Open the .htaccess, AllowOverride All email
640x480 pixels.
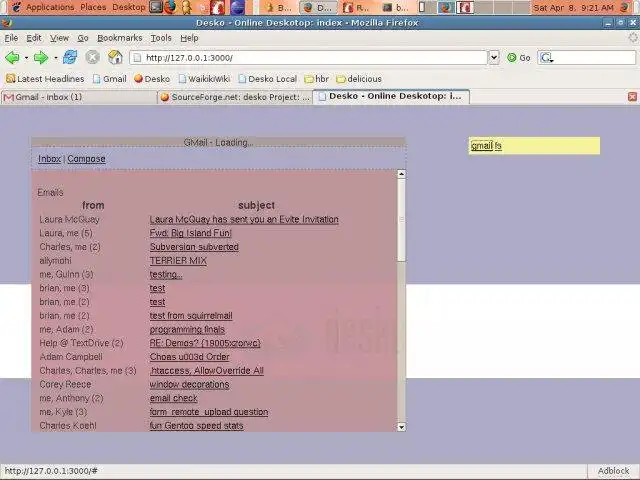207,371
